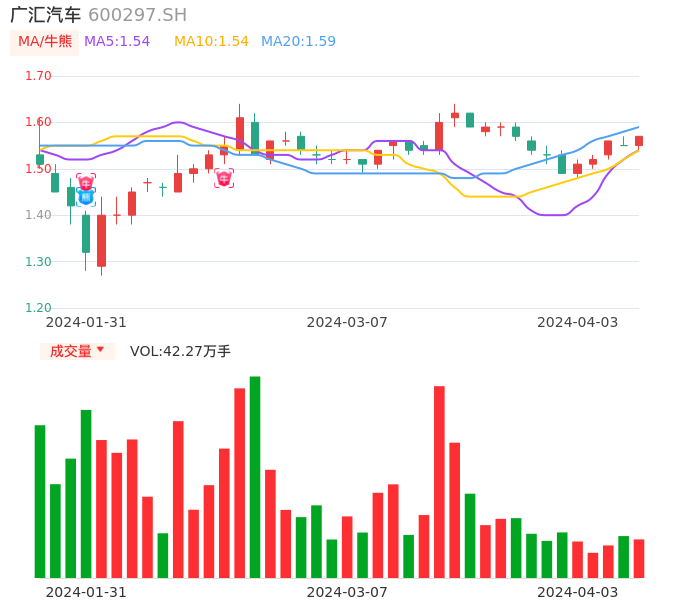This screenshot has width=686, height=606.
Task: Click the bull marker near mid-February candles
Action: (224, 178)
